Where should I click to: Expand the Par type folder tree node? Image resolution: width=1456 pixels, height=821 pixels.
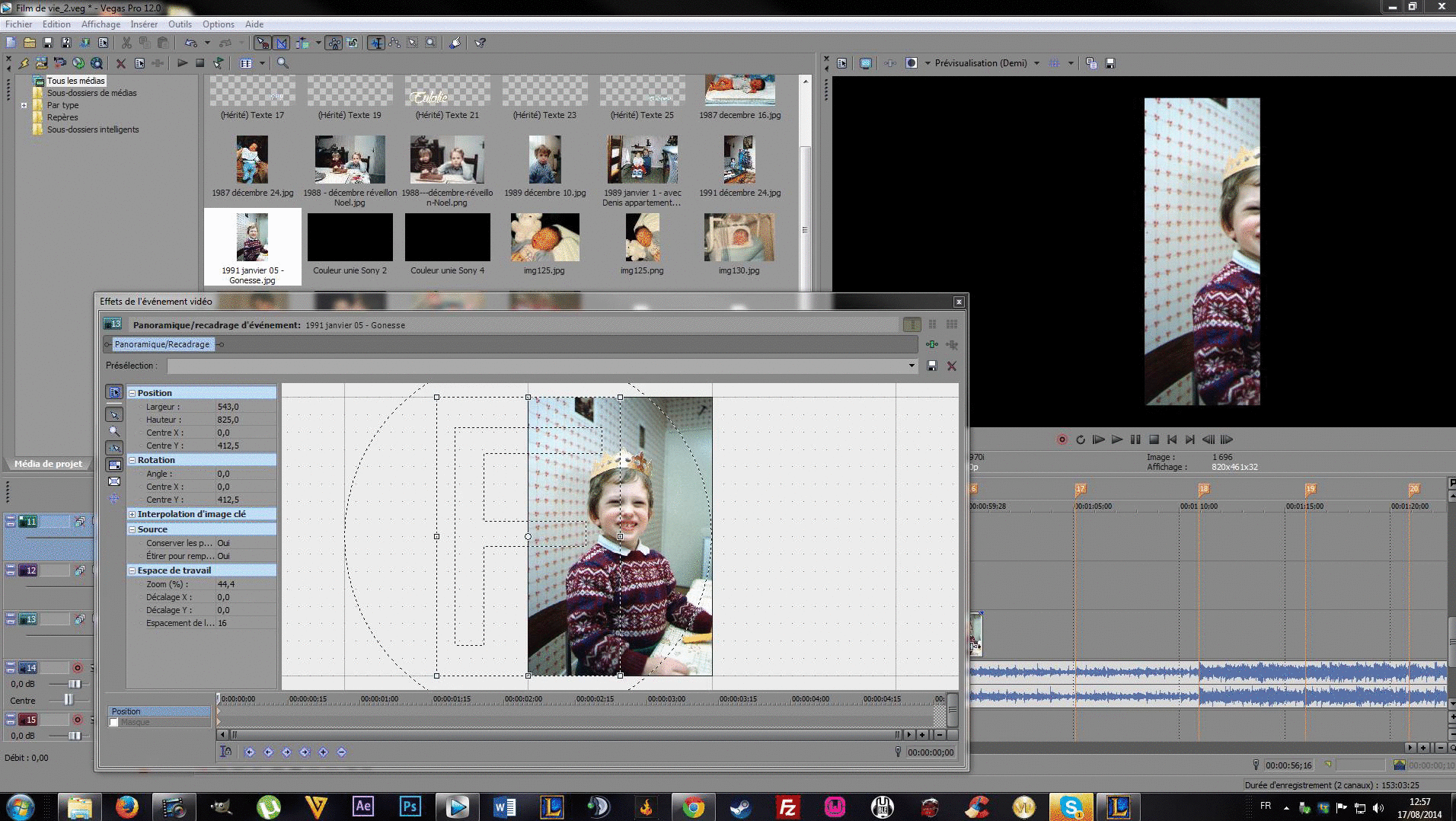(24, 105)
